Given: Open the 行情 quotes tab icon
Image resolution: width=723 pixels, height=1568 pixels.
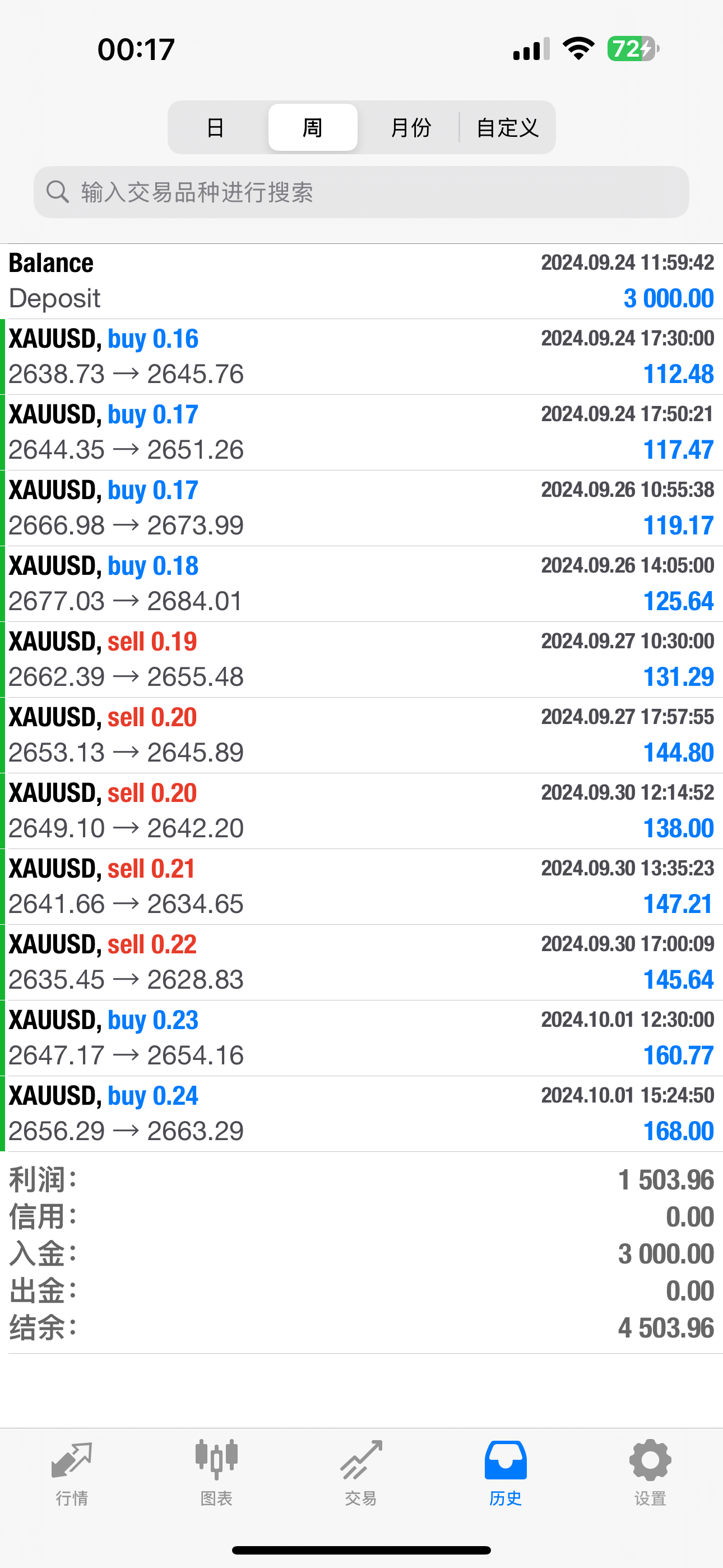Looking at the screenshot, I should 72,1460.
